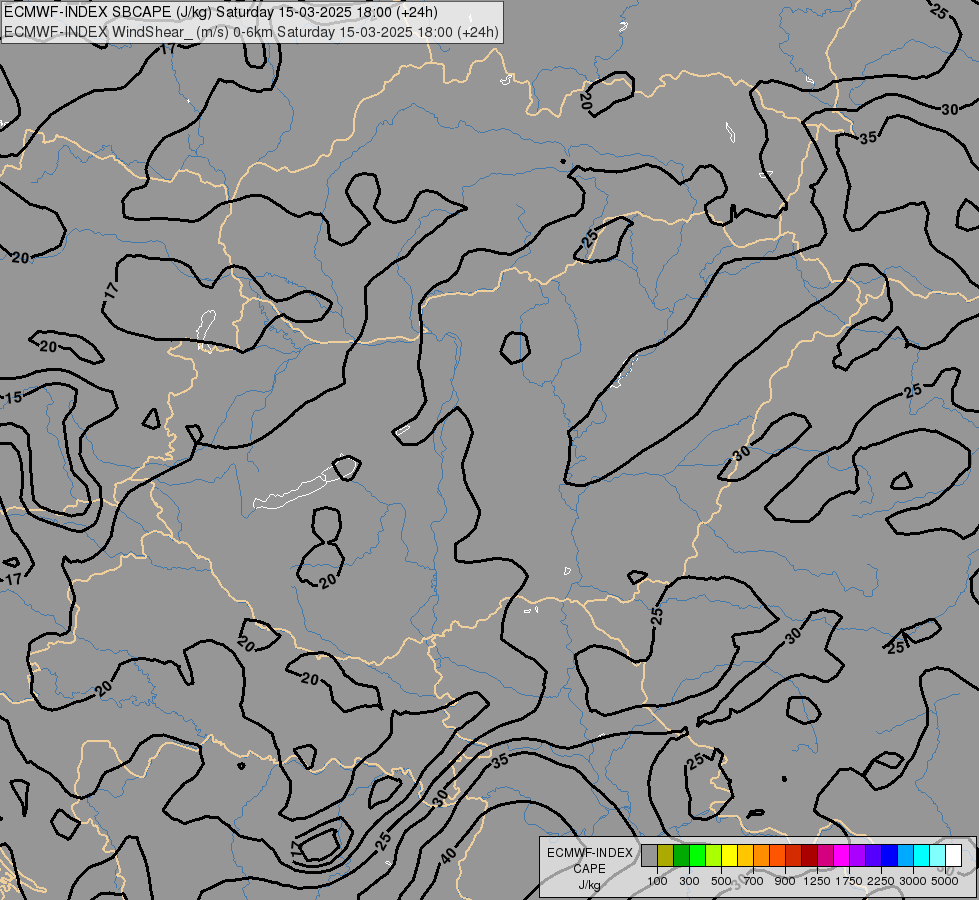979x900 pixels.
Task: Click the legend value 700
Action: 754,881
